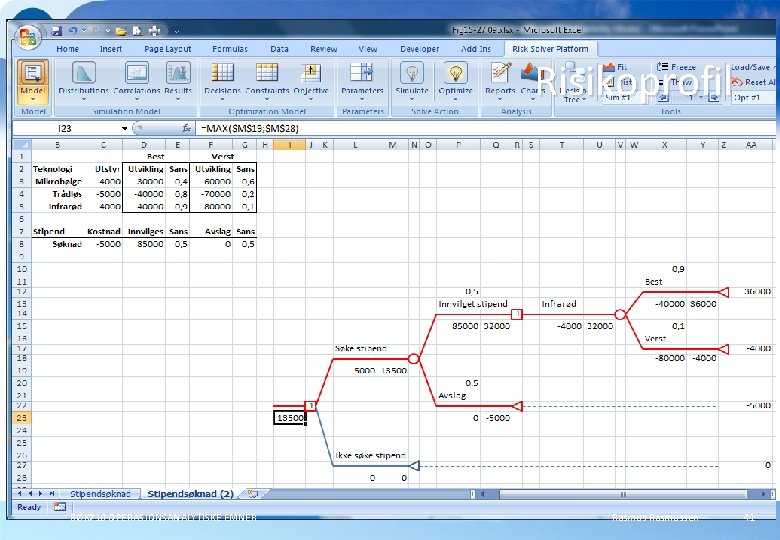Image resolution: width=780 pixels, height=540 pixels.
Task: Click in the formula bar showing =MAX
Action: click(x=485, y=128)
